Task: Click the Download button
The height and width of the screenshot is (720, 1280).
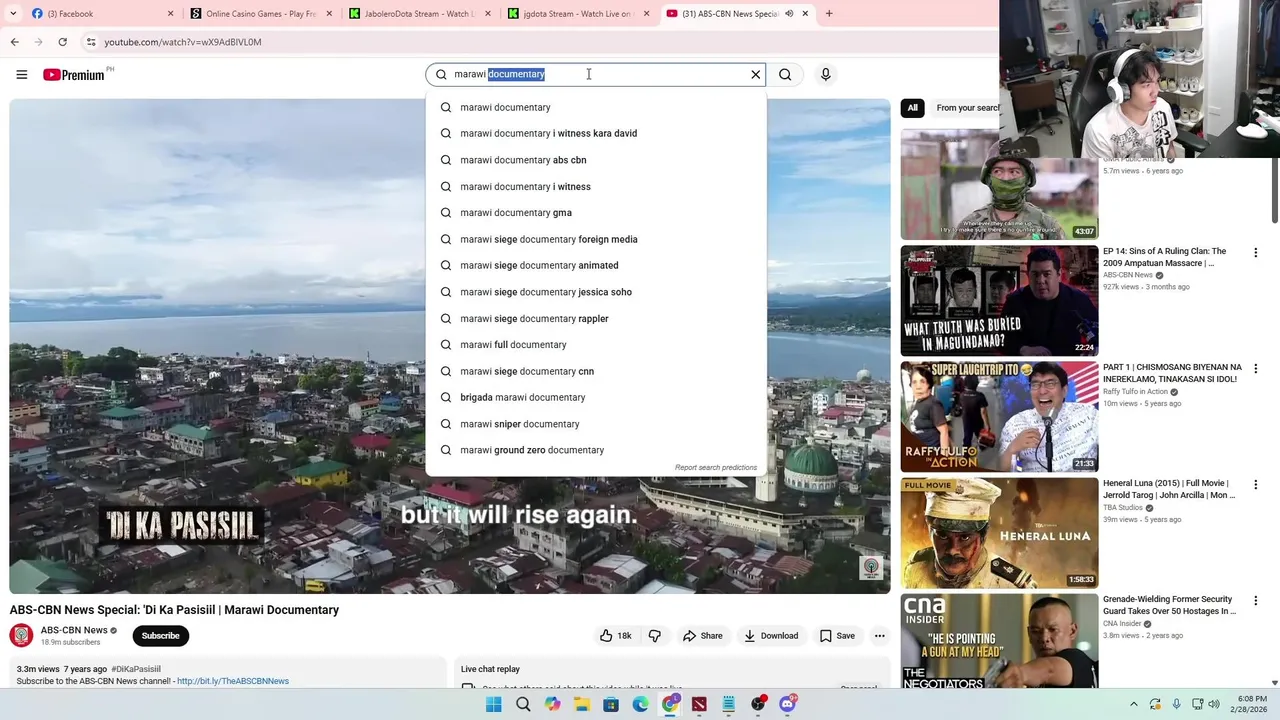Action: (x=771, y=636)
